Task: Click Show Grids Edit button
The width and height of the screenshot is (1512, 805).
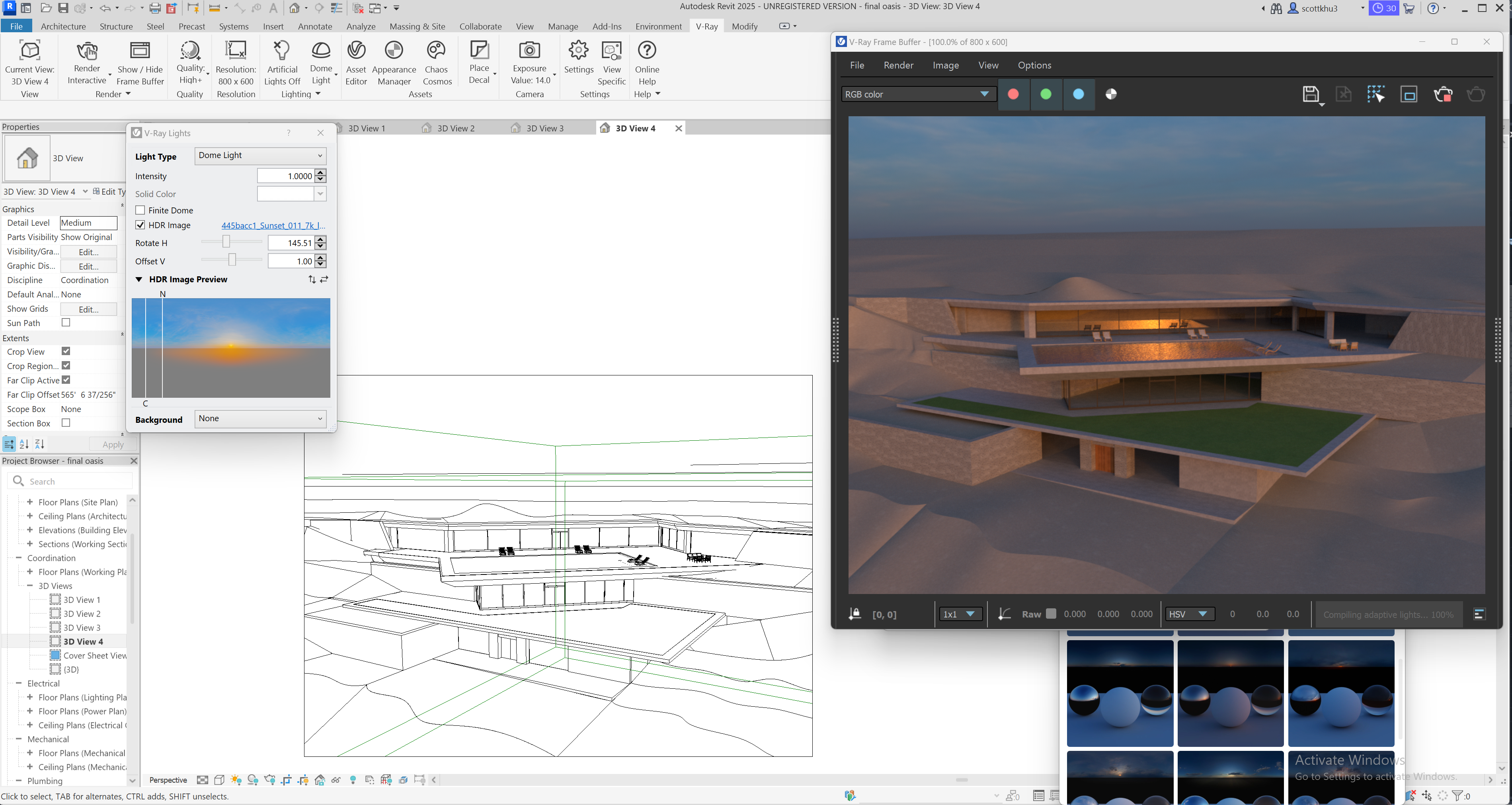Action: 89,309
